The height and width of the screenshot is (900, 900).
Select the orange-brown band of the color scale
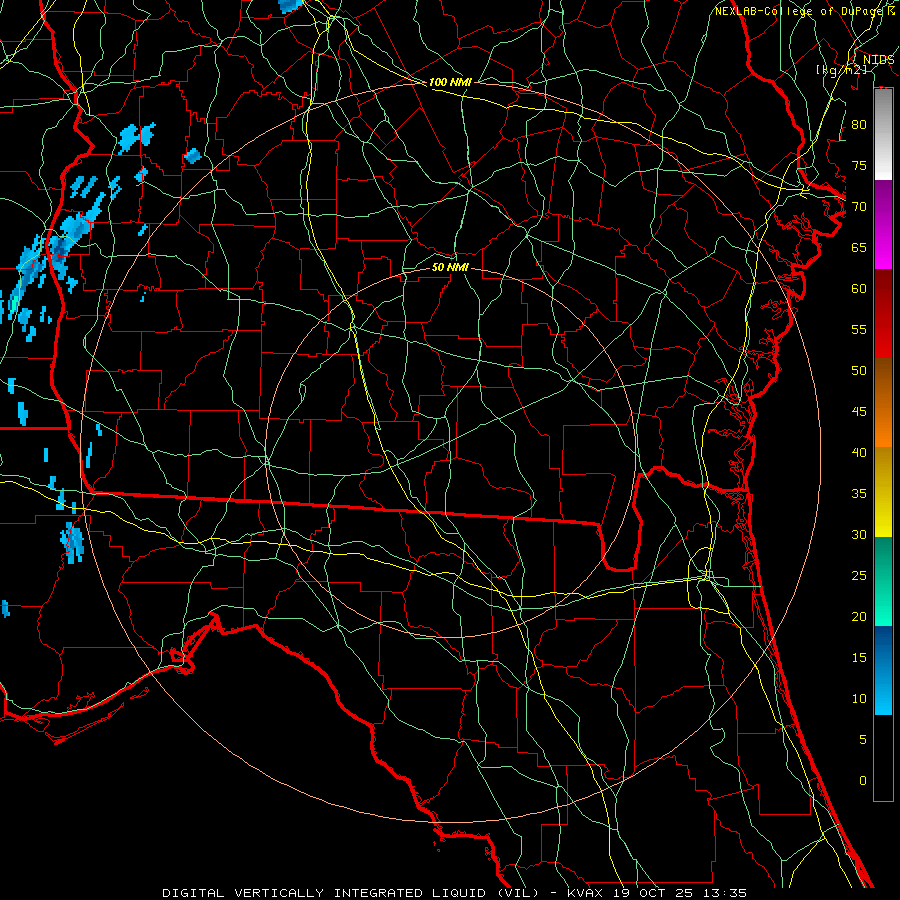(x=883, y=403)
